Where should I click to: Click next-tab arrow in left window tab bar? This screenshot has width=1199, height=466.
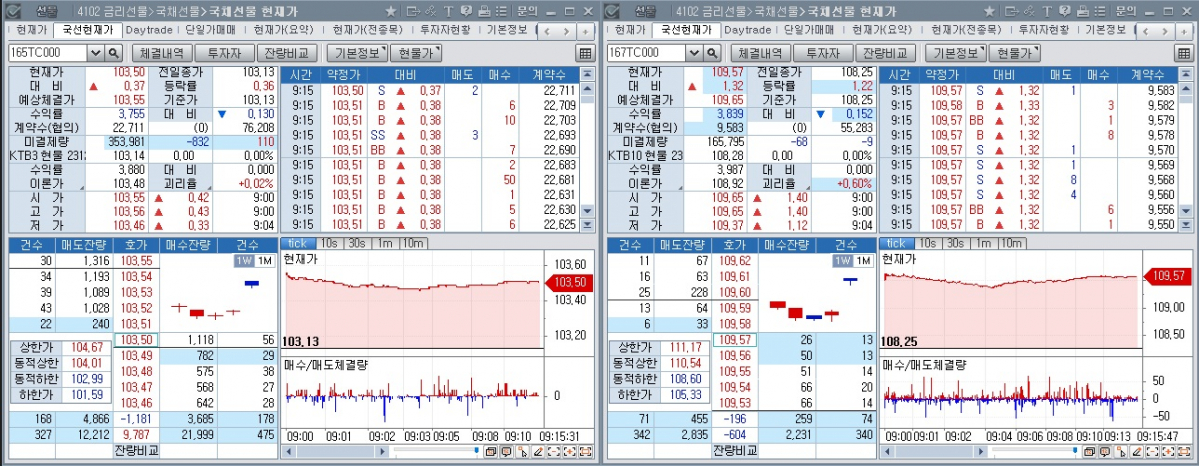[x=567, y=31]
